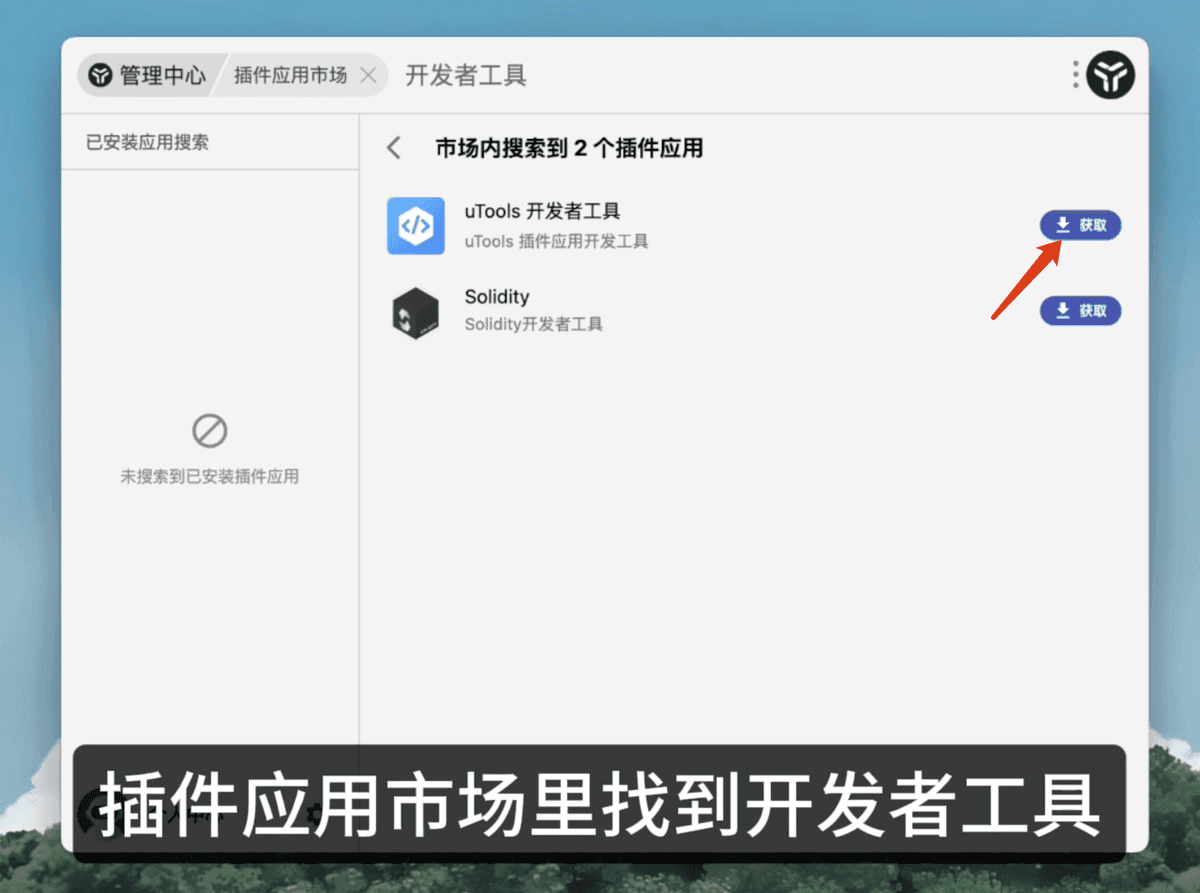Go back with the left chevron arrow
The height and width of the screenshot is (893, 1200).
tap(394, 148)
